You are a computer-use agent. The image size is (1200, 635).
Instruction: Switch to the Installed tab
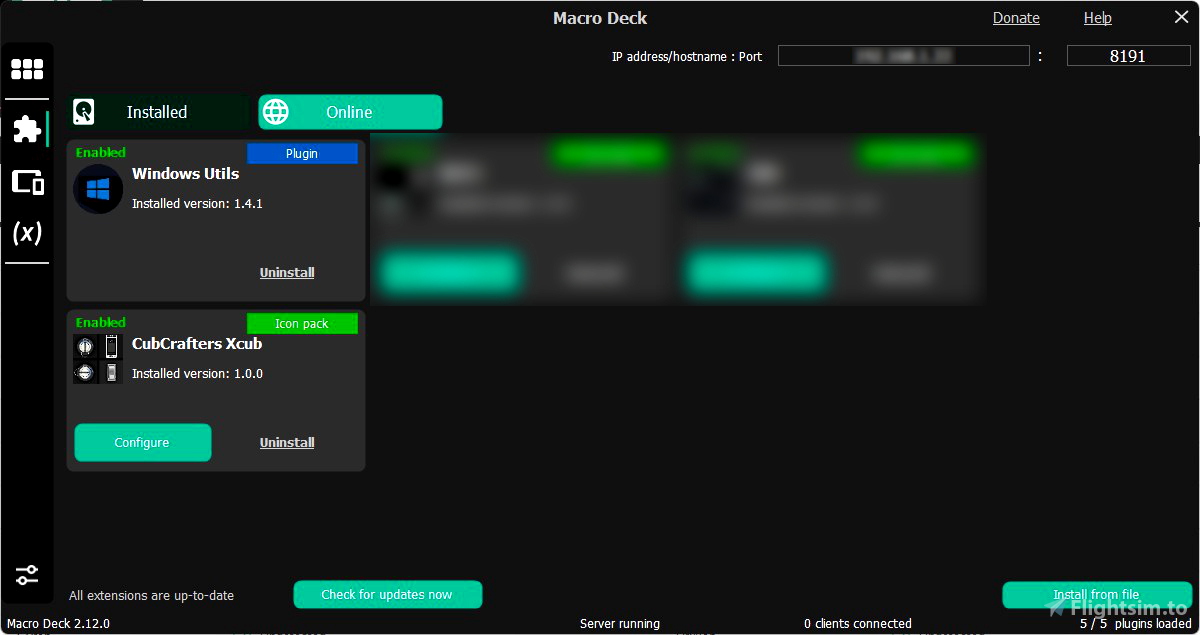(158, 113)
